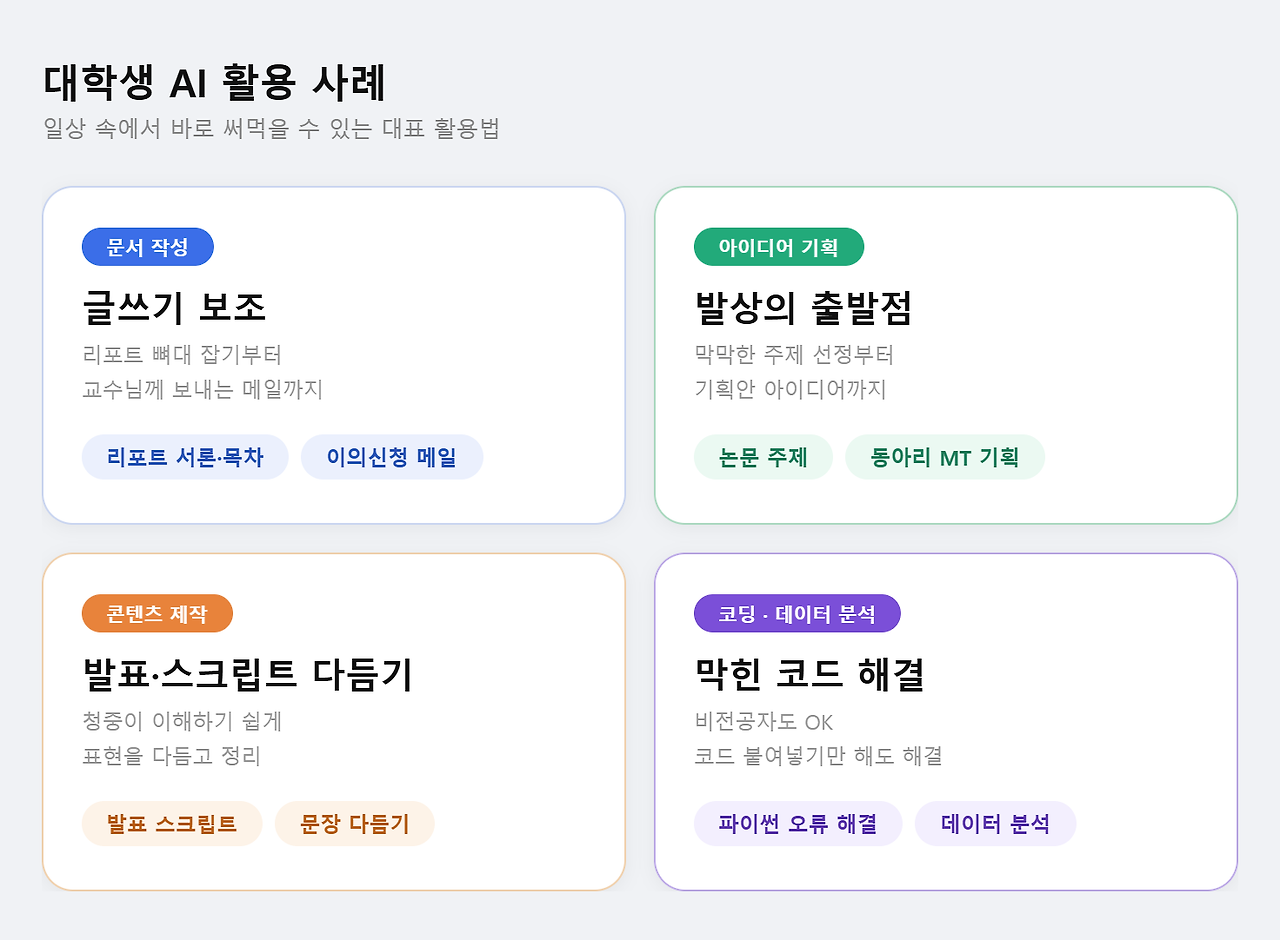Open the 리포트 서론·목차 chip
Screen dimensions: 1280x940
click(x=185, y=457)
